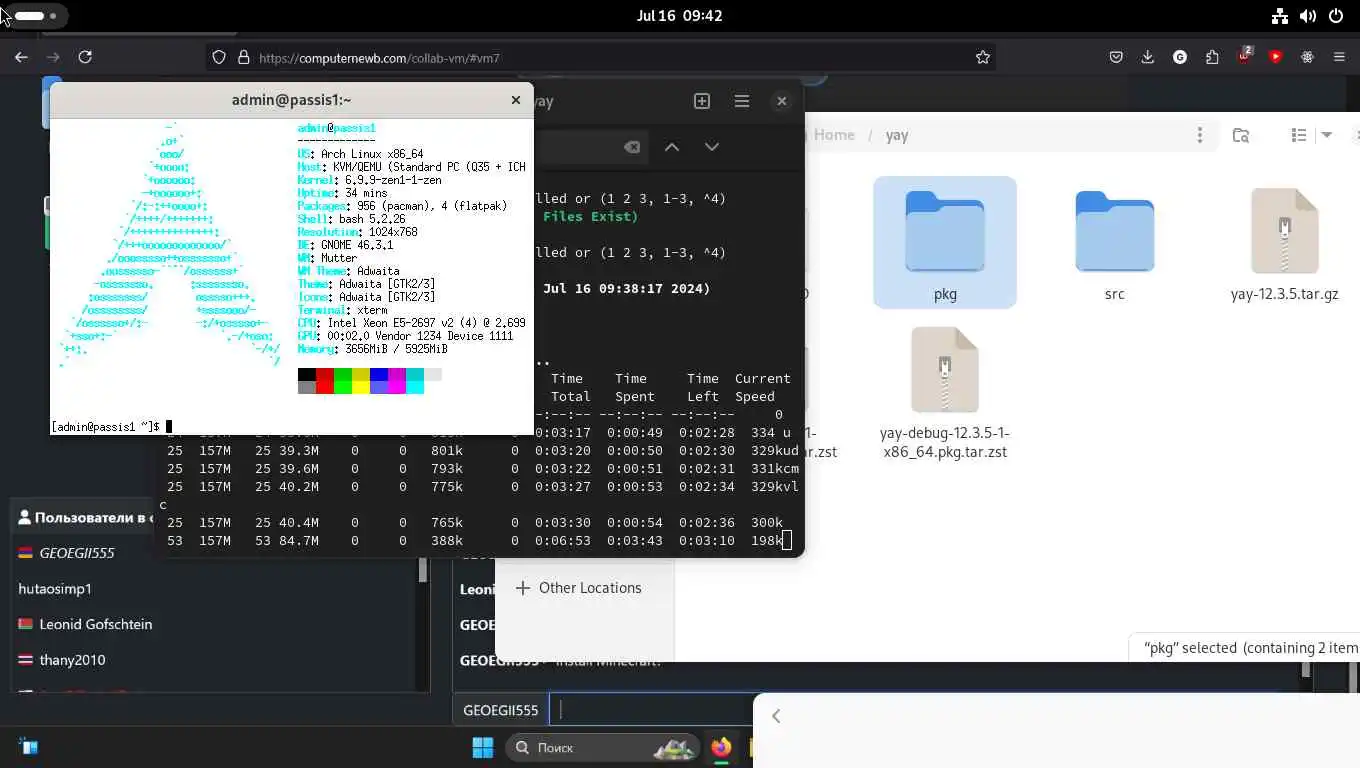Open Firefox hamburger application menu
1360x768 pixels.
pyautogui.click(x=1339, y=57)
